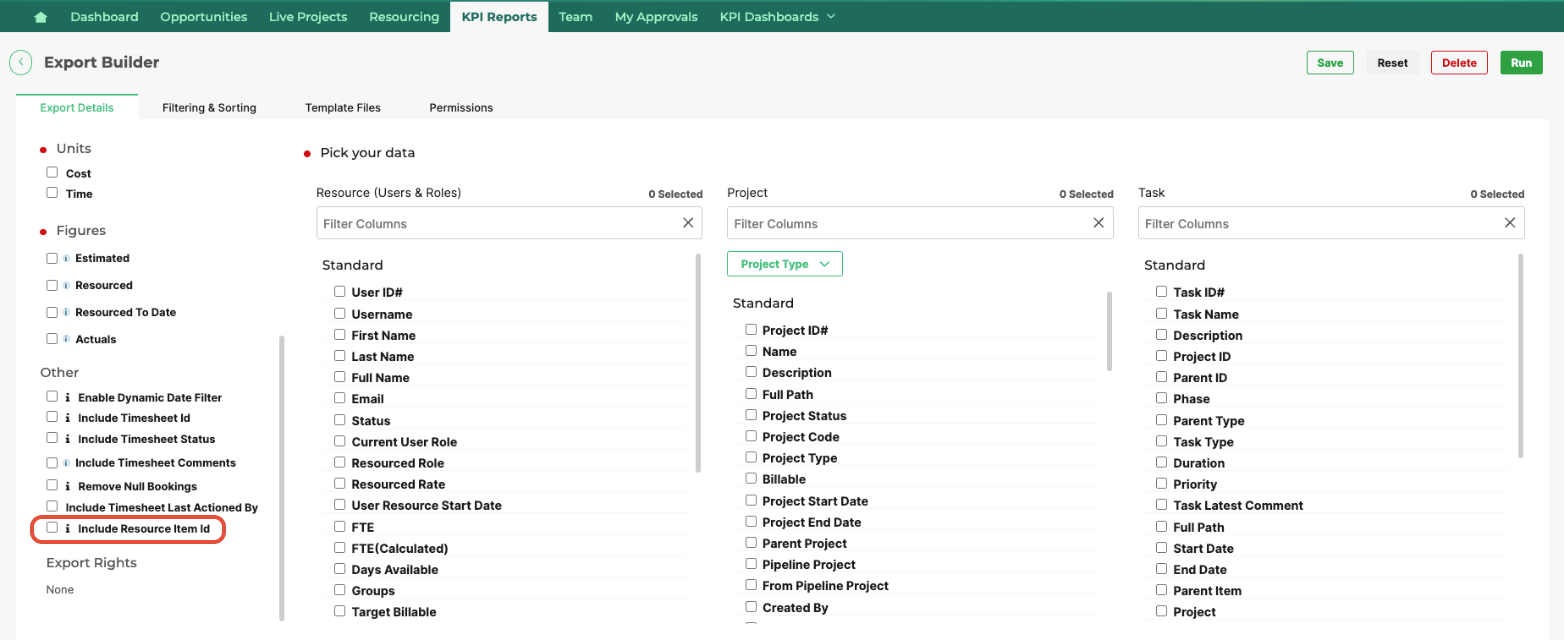Select the KPI Reports tab
Screen dimensions: 1564x640
point(499,17)
